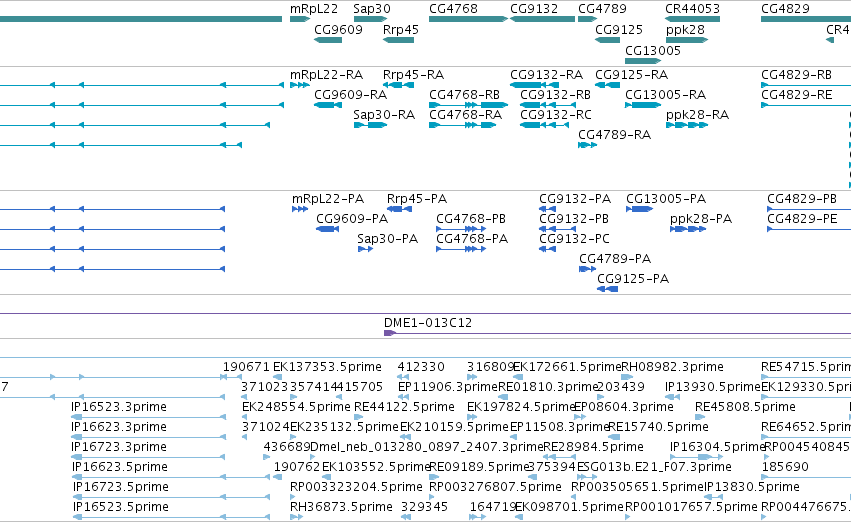The width and height of the screenshot is (851, 522).
Task: Select the Rrp45 gene label
Action: pyautogui.click(x=401, y=29)
